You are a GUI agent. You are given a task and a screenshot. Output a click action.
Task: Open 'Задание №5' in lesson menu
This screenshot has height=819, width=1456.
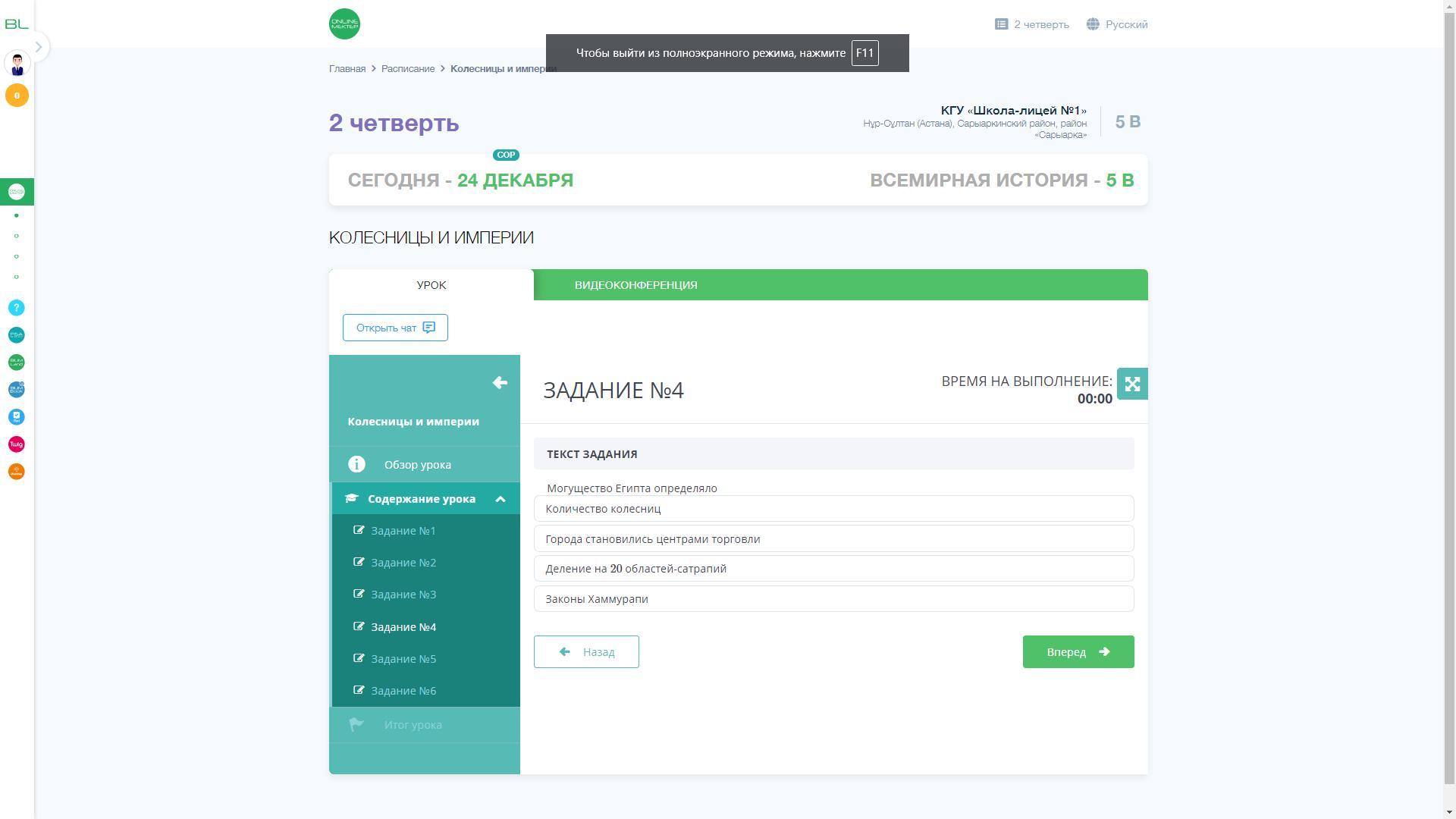403,659
